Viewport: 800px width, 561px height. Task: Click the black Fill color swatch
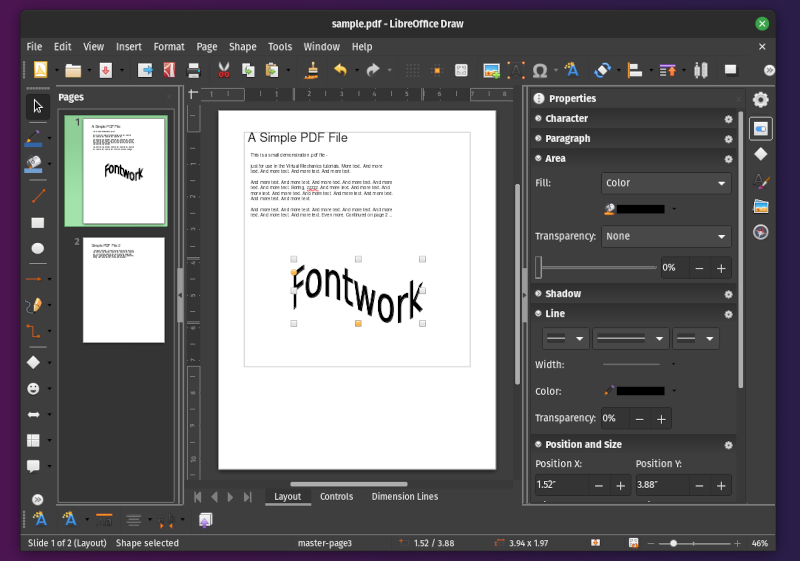[640, 209]
